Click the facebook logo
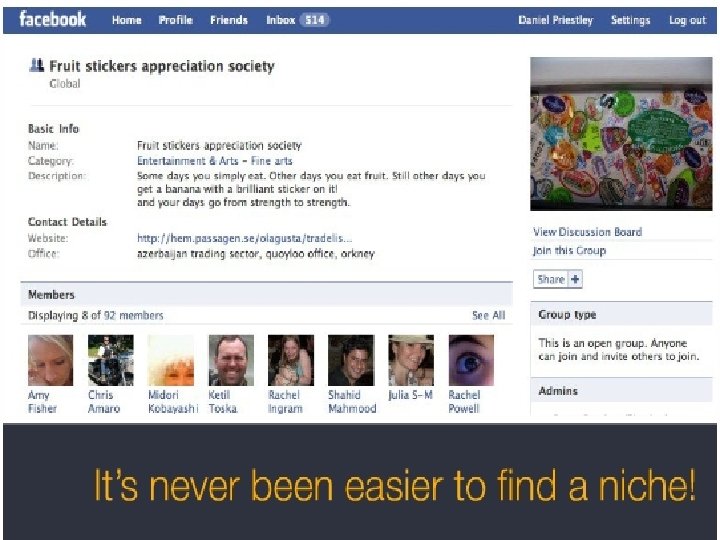The image size is (720, 540). click(x=52, y=19)
